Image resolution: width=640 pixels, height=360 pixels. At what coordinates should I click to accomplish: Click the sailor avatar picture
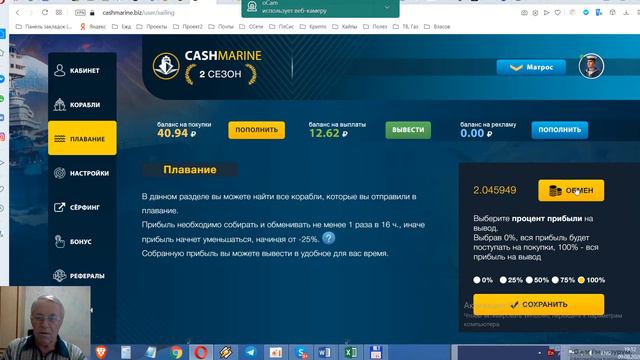[x=591, y=66]
